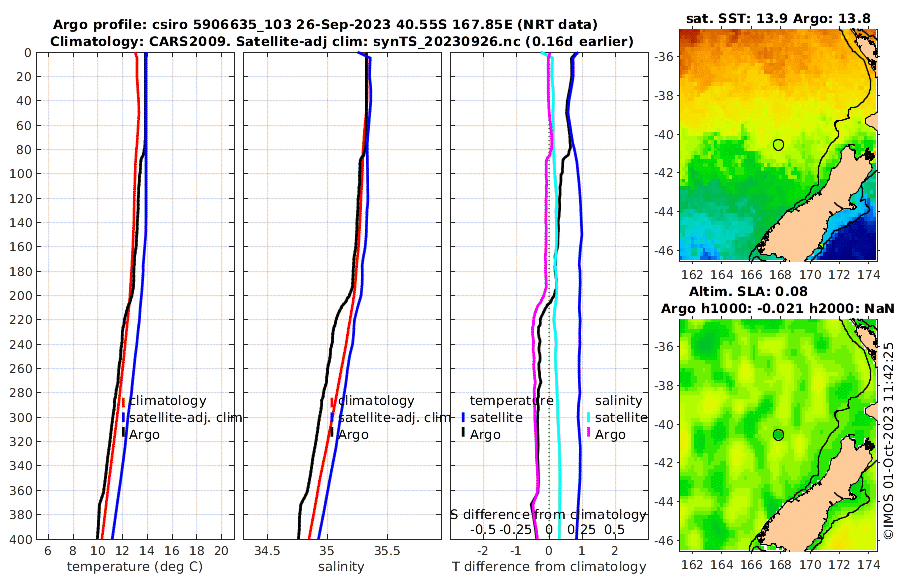Click 'climatology' legend text in salinity panel
The image size is (900, 580).
point(377,401)
